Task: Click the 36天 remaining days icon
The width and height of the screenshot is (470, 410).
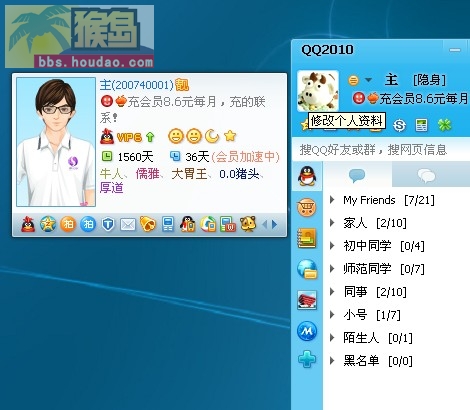Action: 175,156
